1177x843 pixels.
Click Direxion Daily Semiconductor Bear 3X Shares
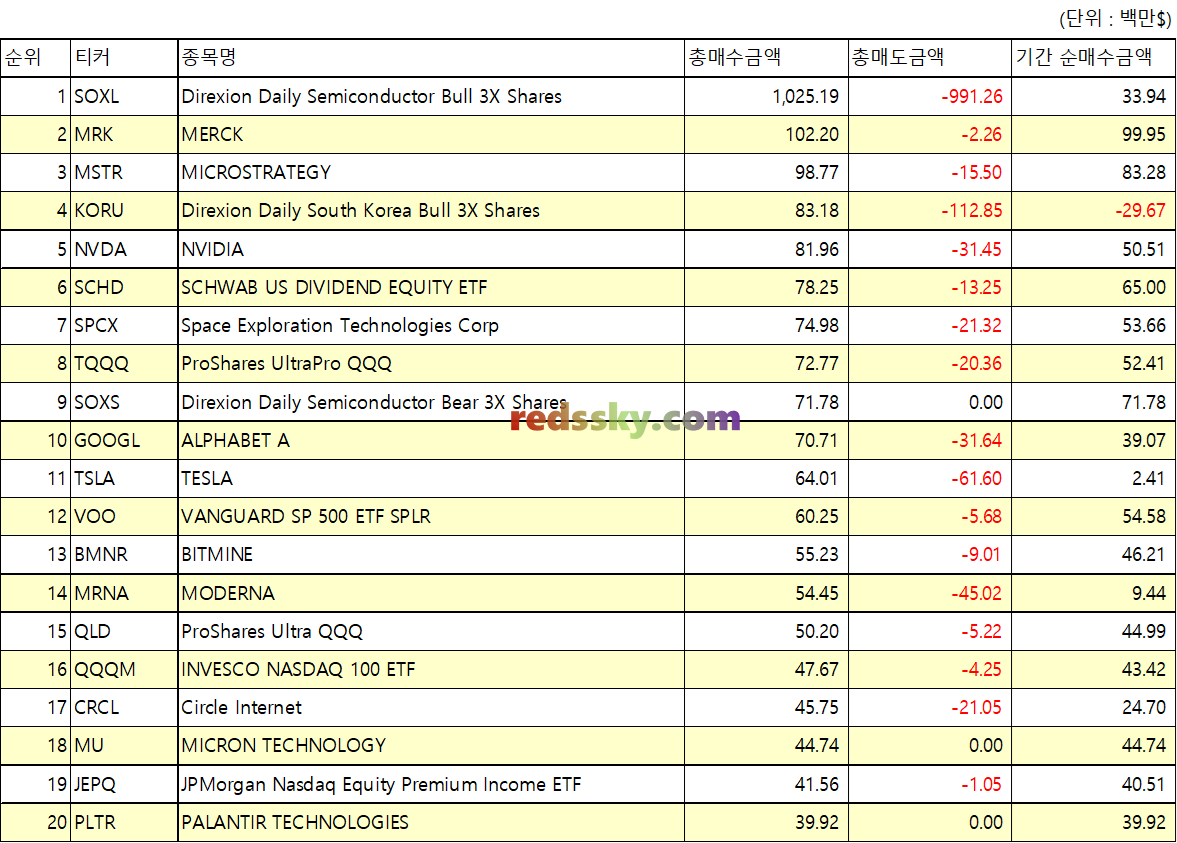click(374, 402)
